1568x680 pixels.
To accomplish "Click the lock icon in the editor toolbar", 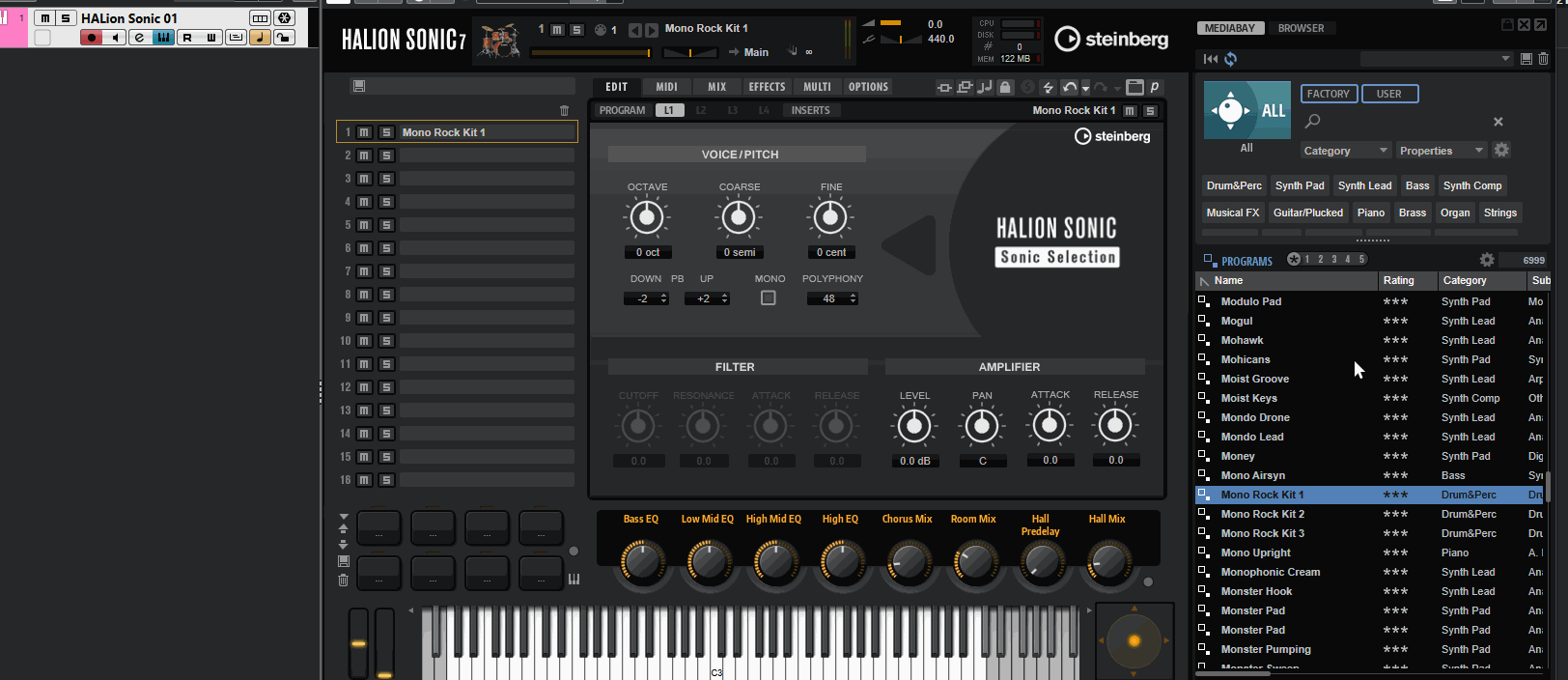I will point(1005,87).
